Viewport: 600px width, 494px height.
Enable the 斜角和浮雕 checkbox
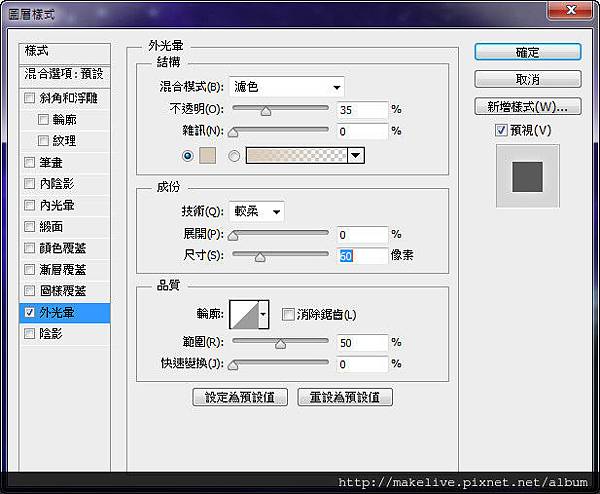(29, 98)
